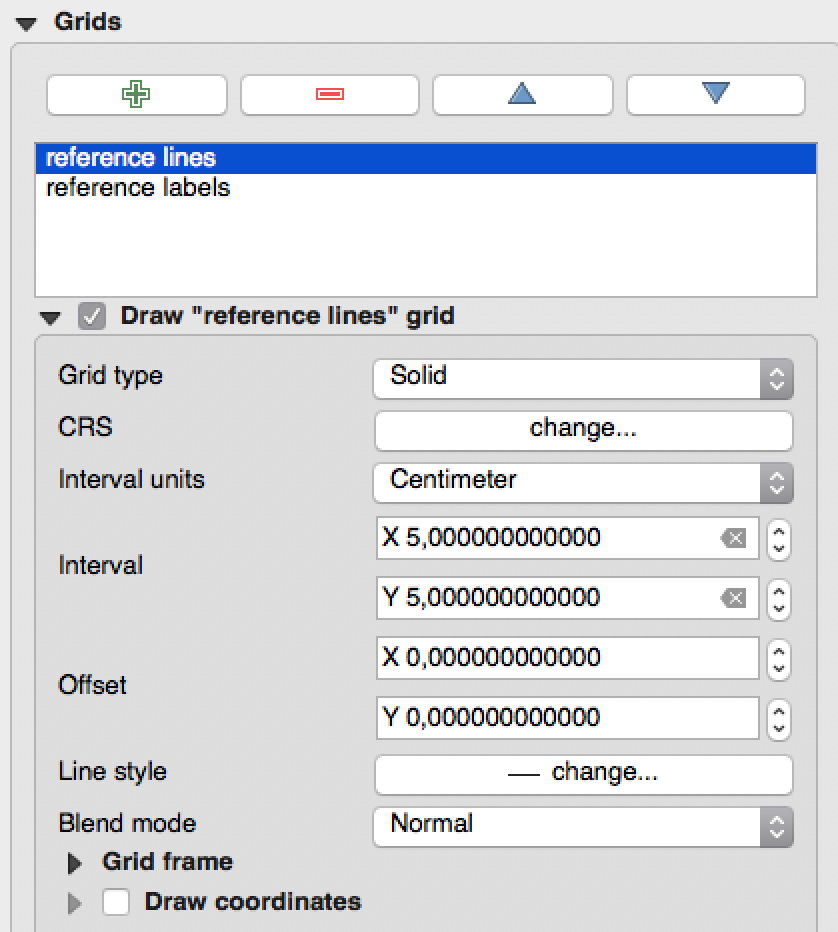Click the Y offset stepper arrows
The image size is (838, 932).
coord(779,718)
